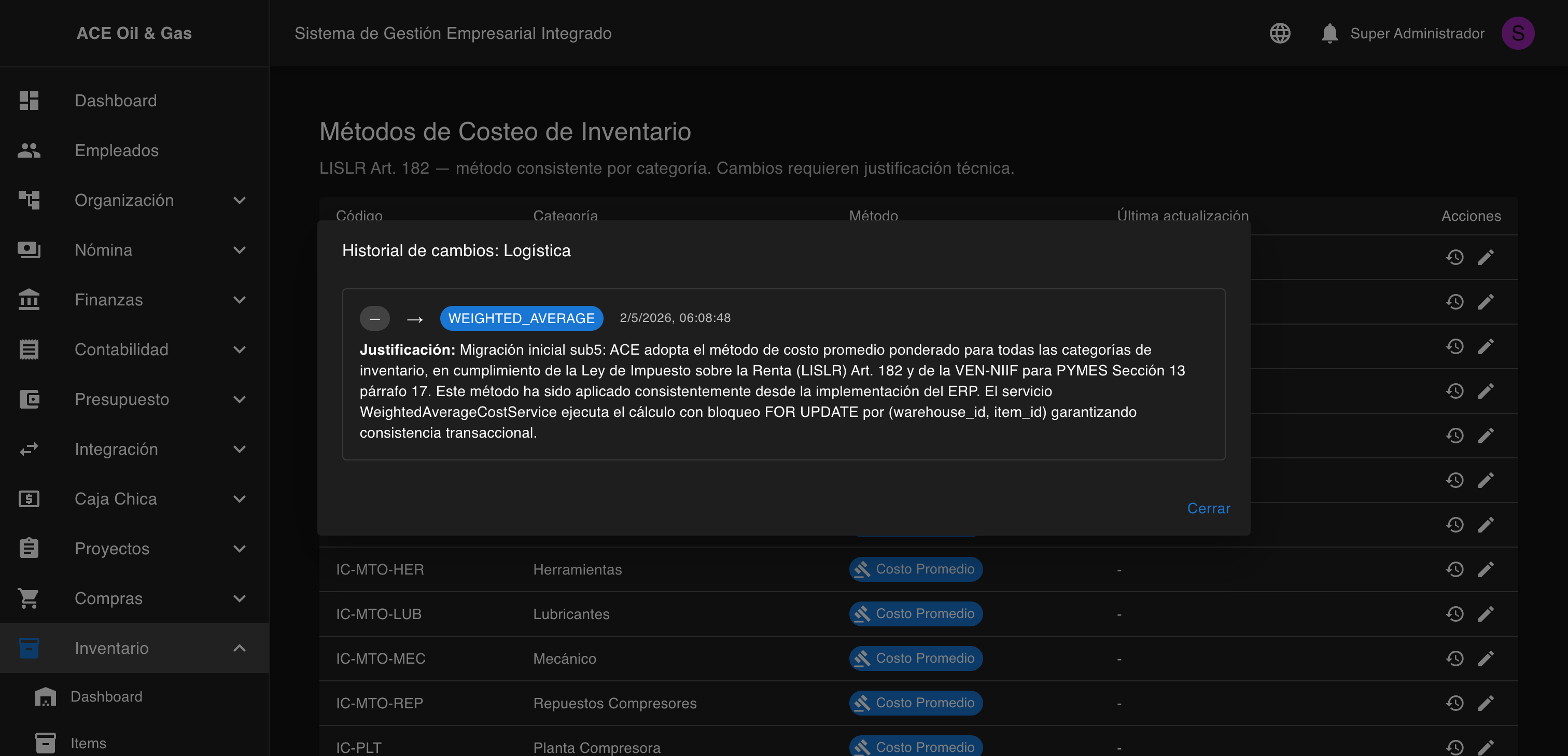Expand the Compras menu chevron
The width and height of the screenshot is (1568, 756).
pos(240,598)
